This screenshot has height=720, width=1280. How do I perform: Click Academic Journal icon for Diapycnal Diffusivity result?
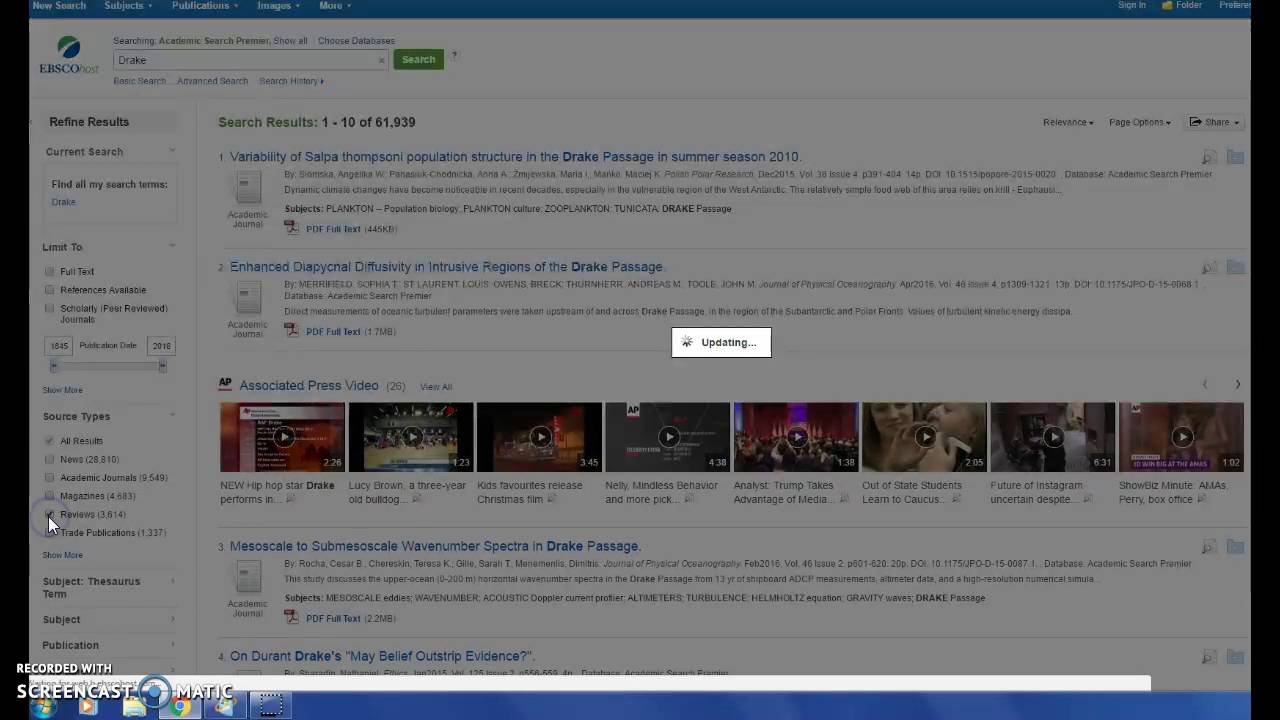[247, 298]
